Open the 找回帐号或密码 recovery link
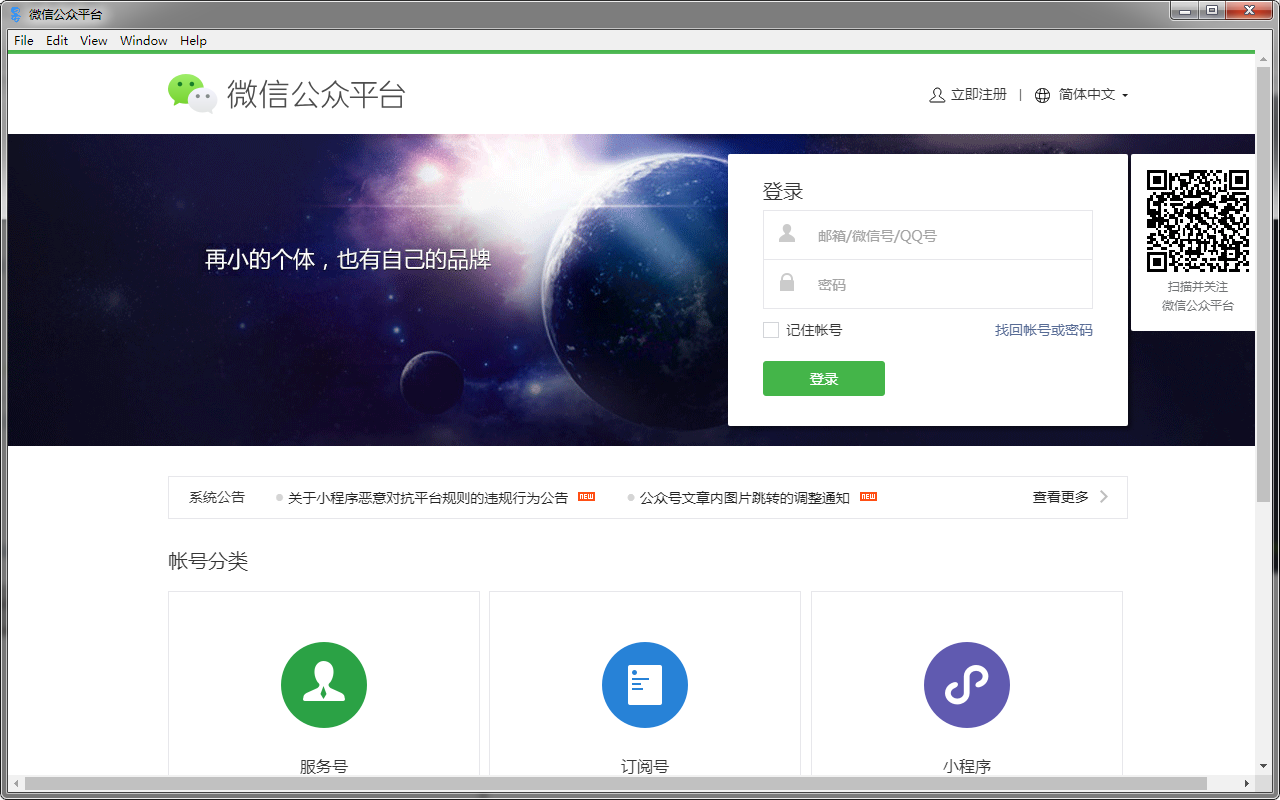This screenshot has height=800, width=1280. (1043, 329)
